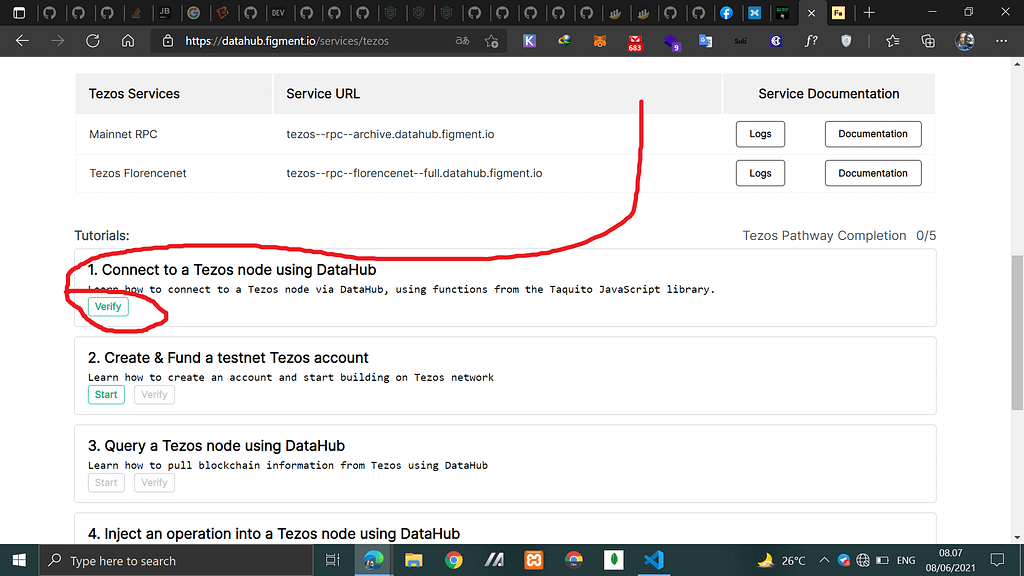This screenshot has height=576, width=1024.
Task: Select the tezos--rpc--archive.datahub.figment.io URL text
Action: pos(390,134)
